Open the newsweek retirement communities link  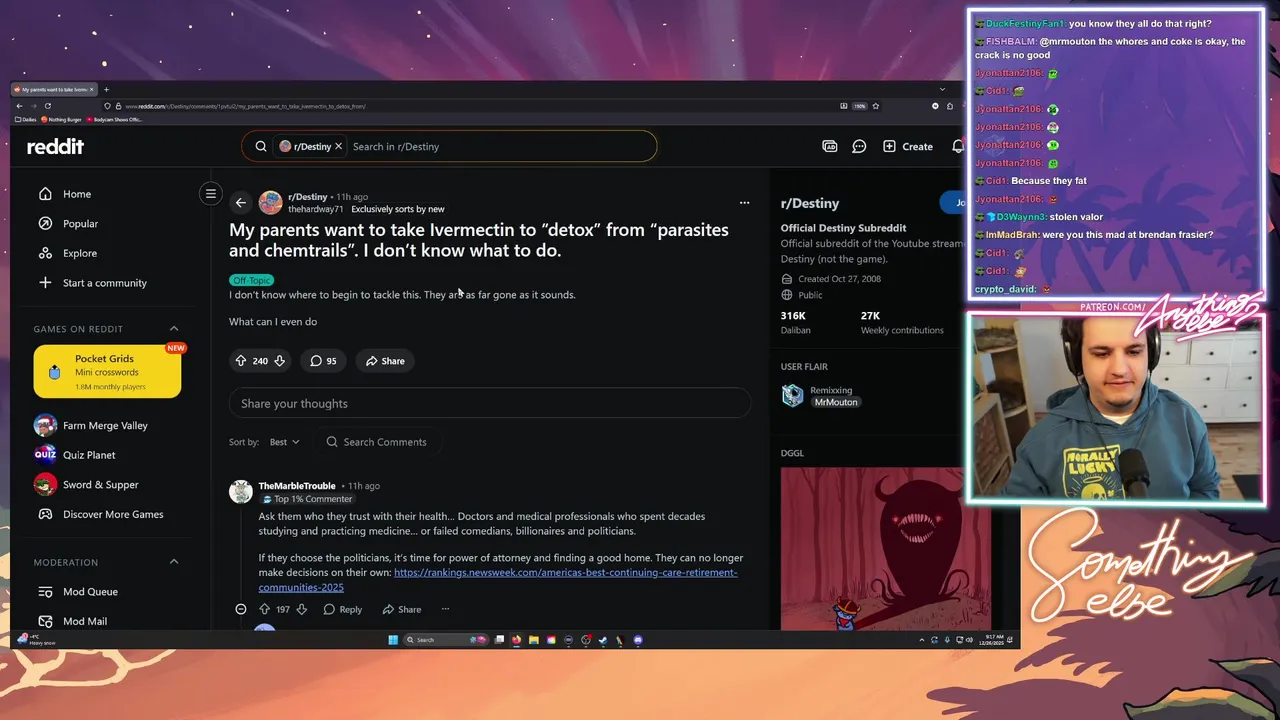(498, 580)
